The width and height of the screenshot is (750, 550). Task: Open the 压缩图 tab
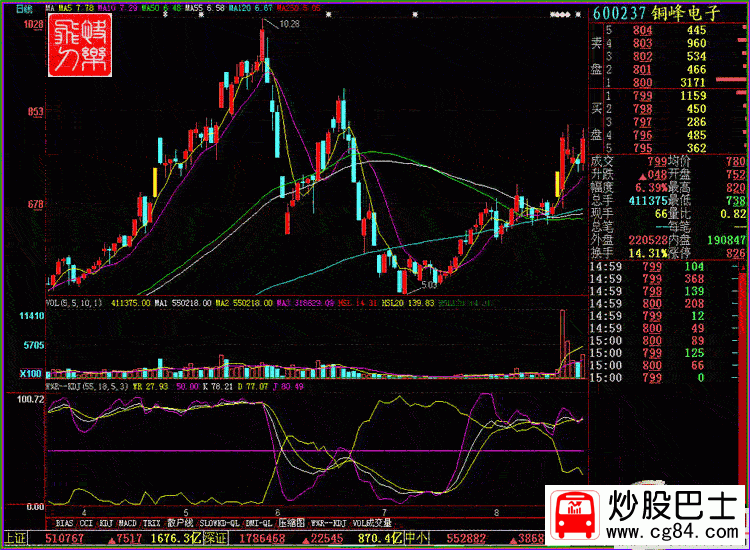pyautogui.click(x=291, y=522)
